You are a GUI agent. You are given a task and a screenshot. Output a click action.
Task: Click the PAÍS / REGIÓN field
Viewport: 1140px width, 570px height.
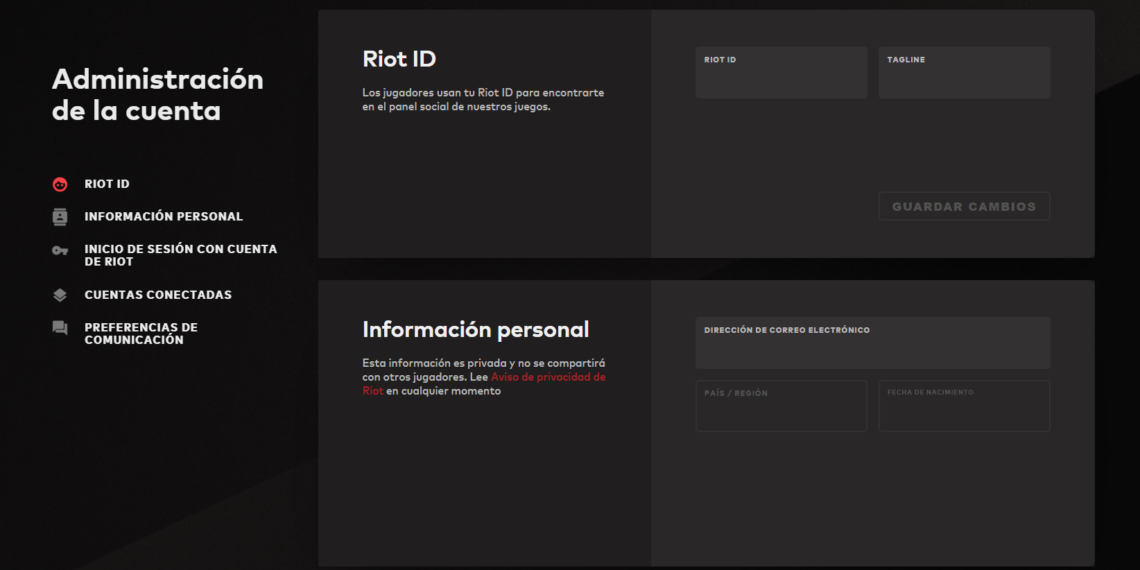pyautogui.click(x=781, y=406)
